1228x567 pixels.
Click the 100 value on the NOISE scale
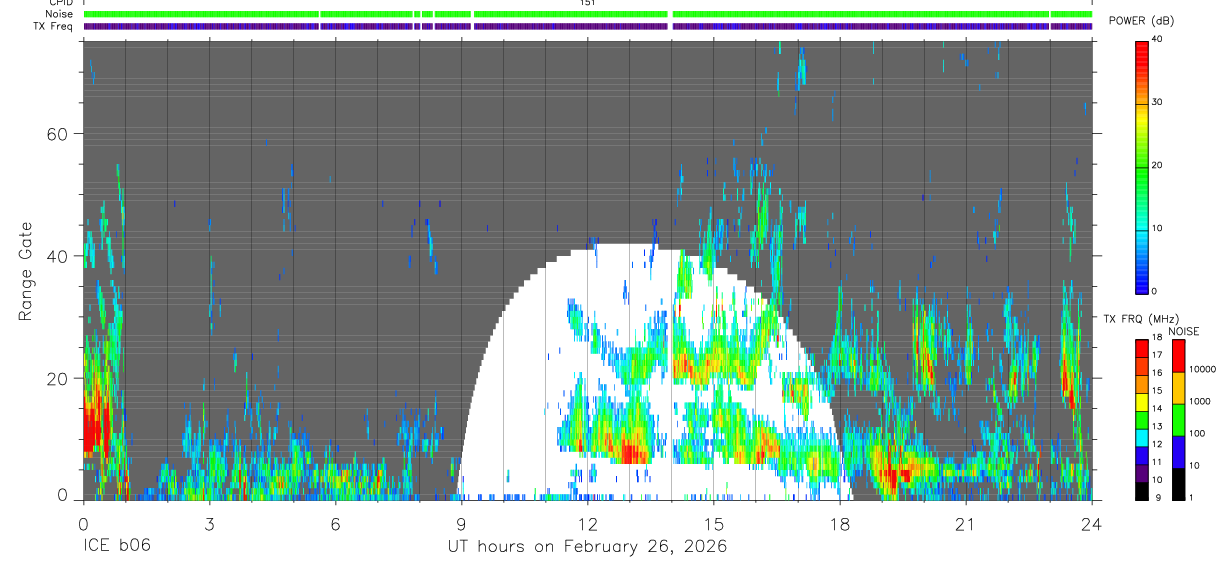(1197, 433)
